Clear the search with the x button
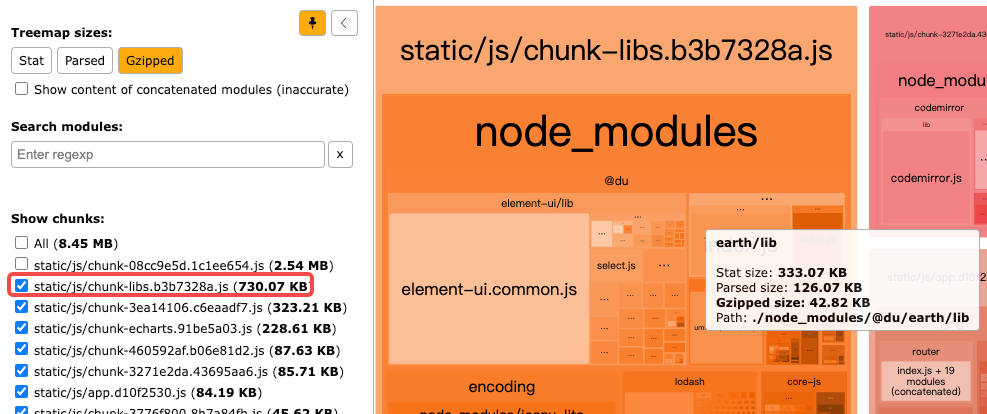This screenshot has width=987, height=414. pos(340,154)
